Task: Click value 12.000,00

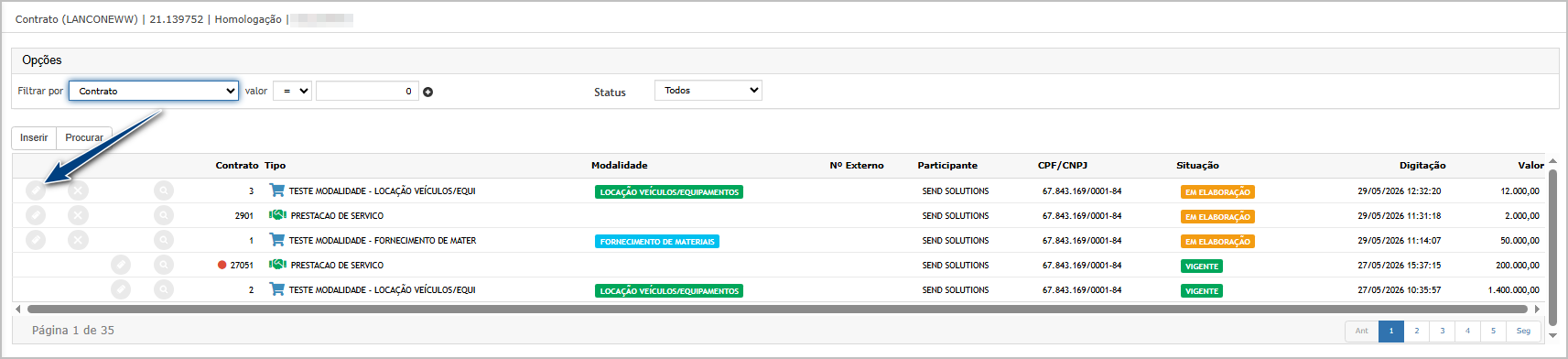Action: click(1519, 191)
